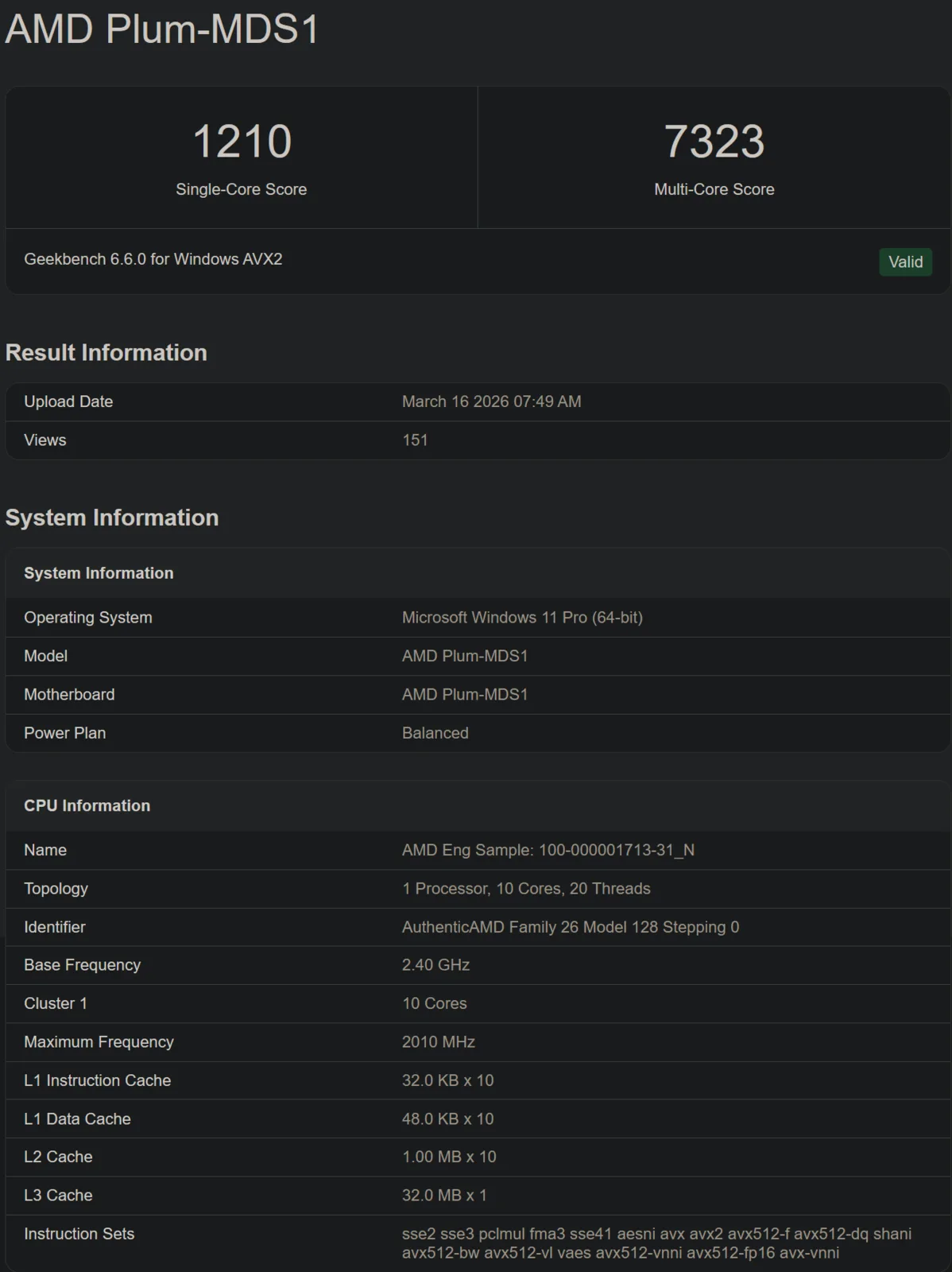The height and width of the screenshot is (1272, 952).
Task: Click the L3 Cache value 32.0 MB
Action: click(x=444, y=1196)
